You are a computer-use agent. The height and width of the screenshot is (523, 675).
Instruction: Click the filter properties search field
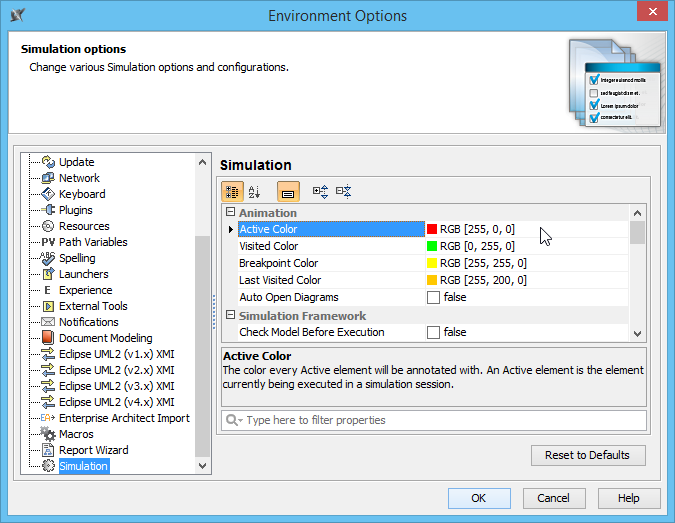tap(433, 420)
